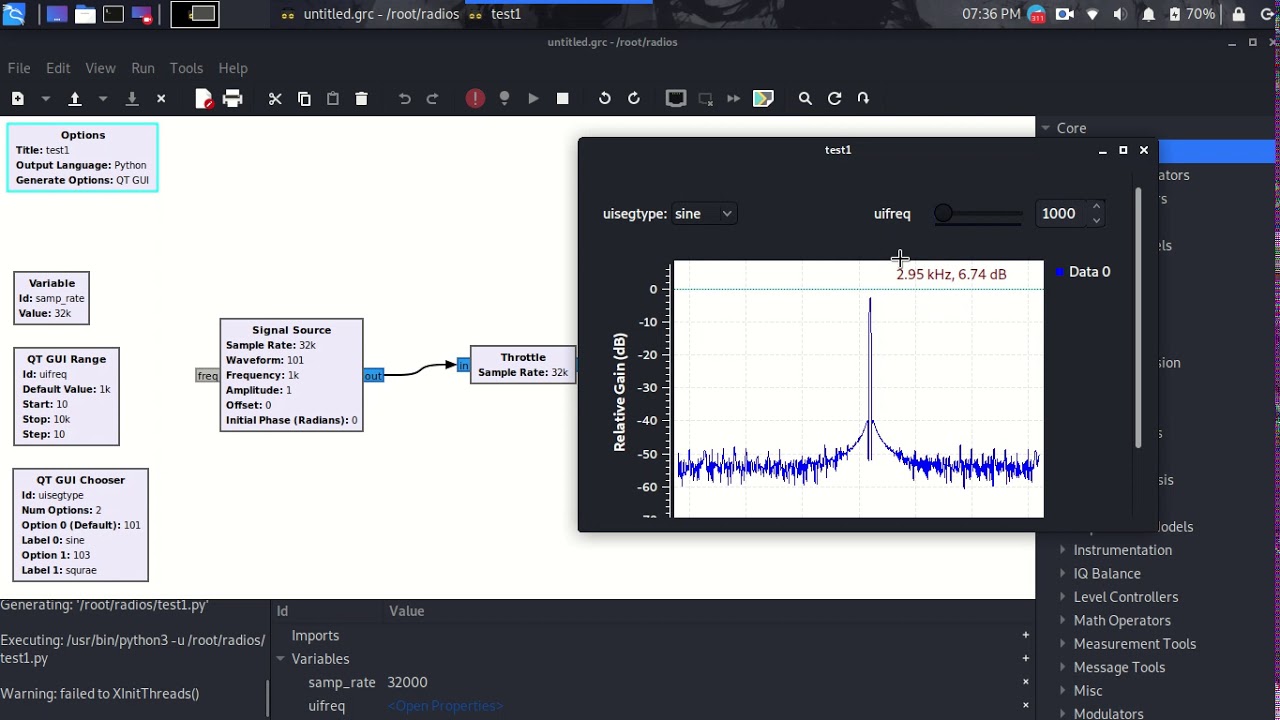The width and height of the screenshot is (1280, 720).
Task: Undo the last flowgraph edit
Action: (404, 98)
